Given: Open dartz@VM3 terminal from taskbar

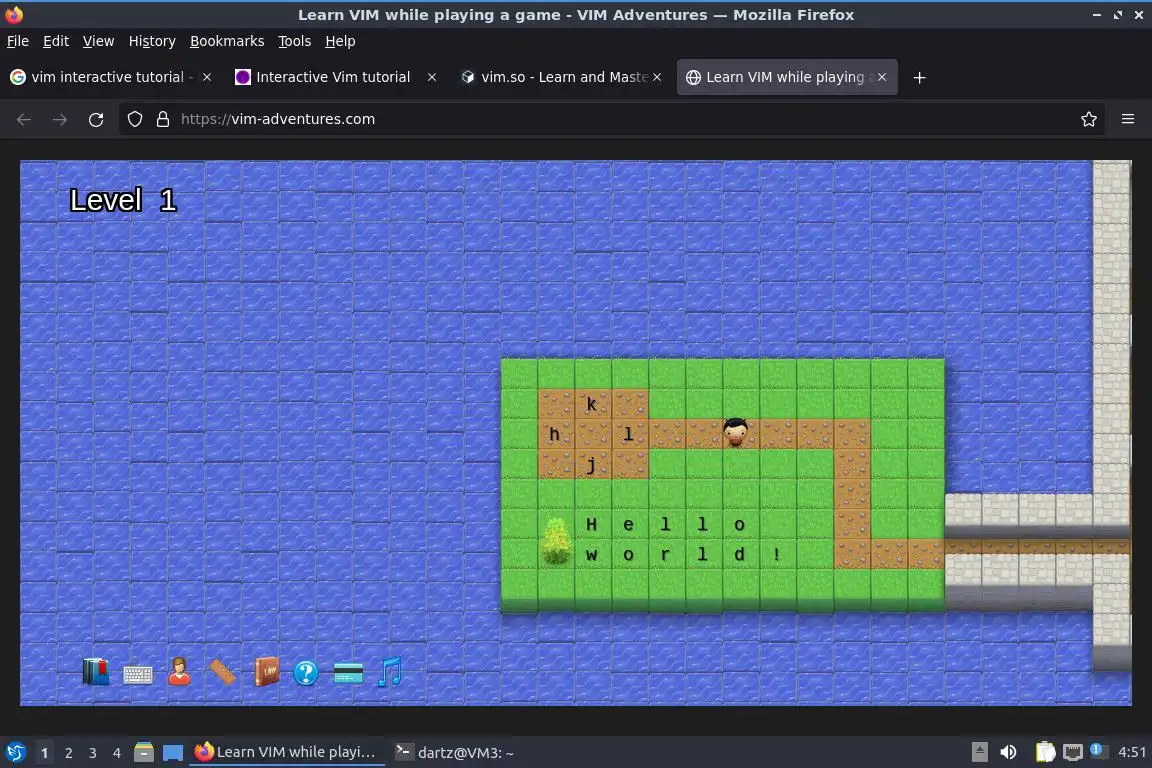Looking at the screenshot, I should point(455,752).
